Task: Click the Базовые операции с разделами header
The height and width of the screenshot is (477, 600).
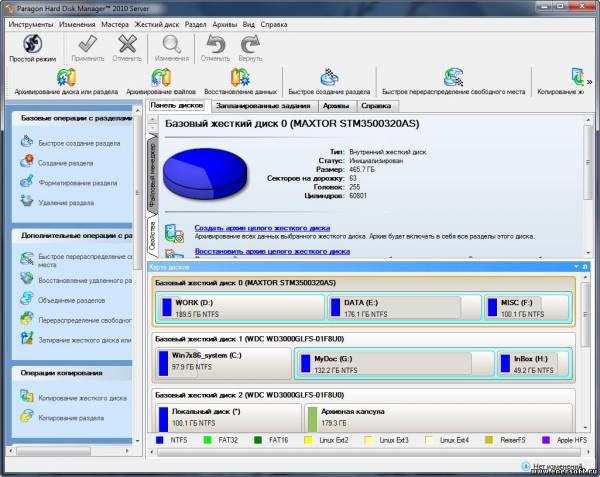Action: tap(76, 118)
